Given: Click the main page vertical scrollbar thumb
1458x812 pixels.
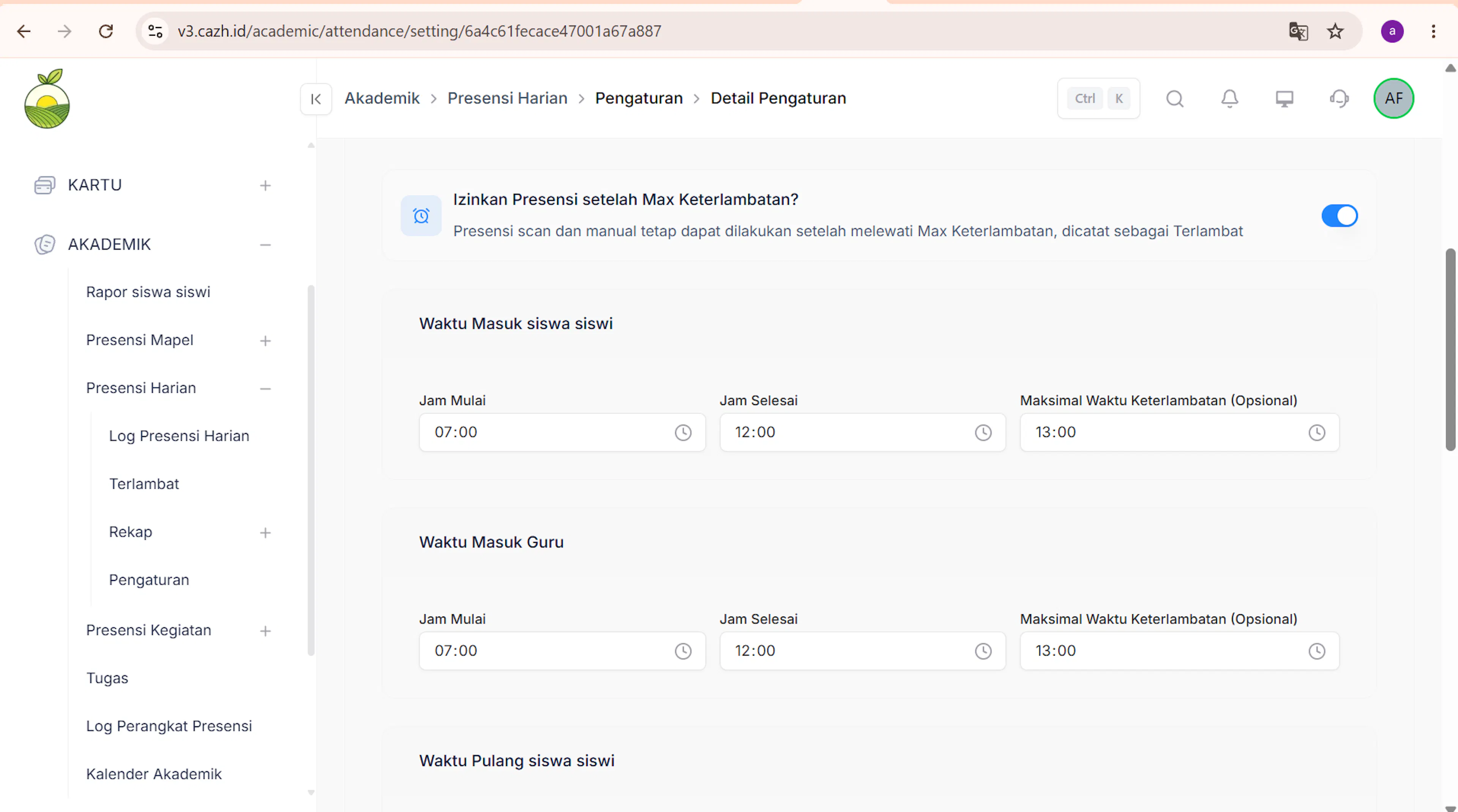Looking at the screenshot, I should point(1450,349).
